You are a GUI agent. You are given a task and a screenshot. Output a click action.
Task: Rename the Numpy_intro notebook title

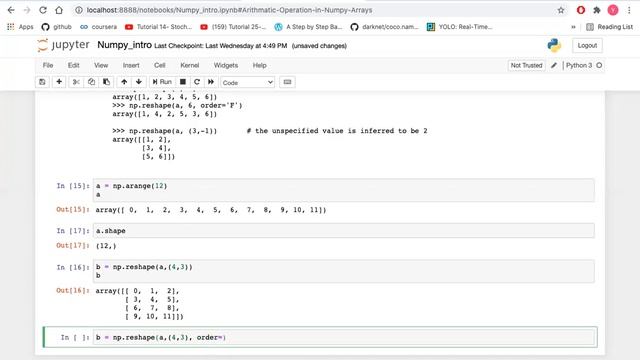(x=124, y=45)
